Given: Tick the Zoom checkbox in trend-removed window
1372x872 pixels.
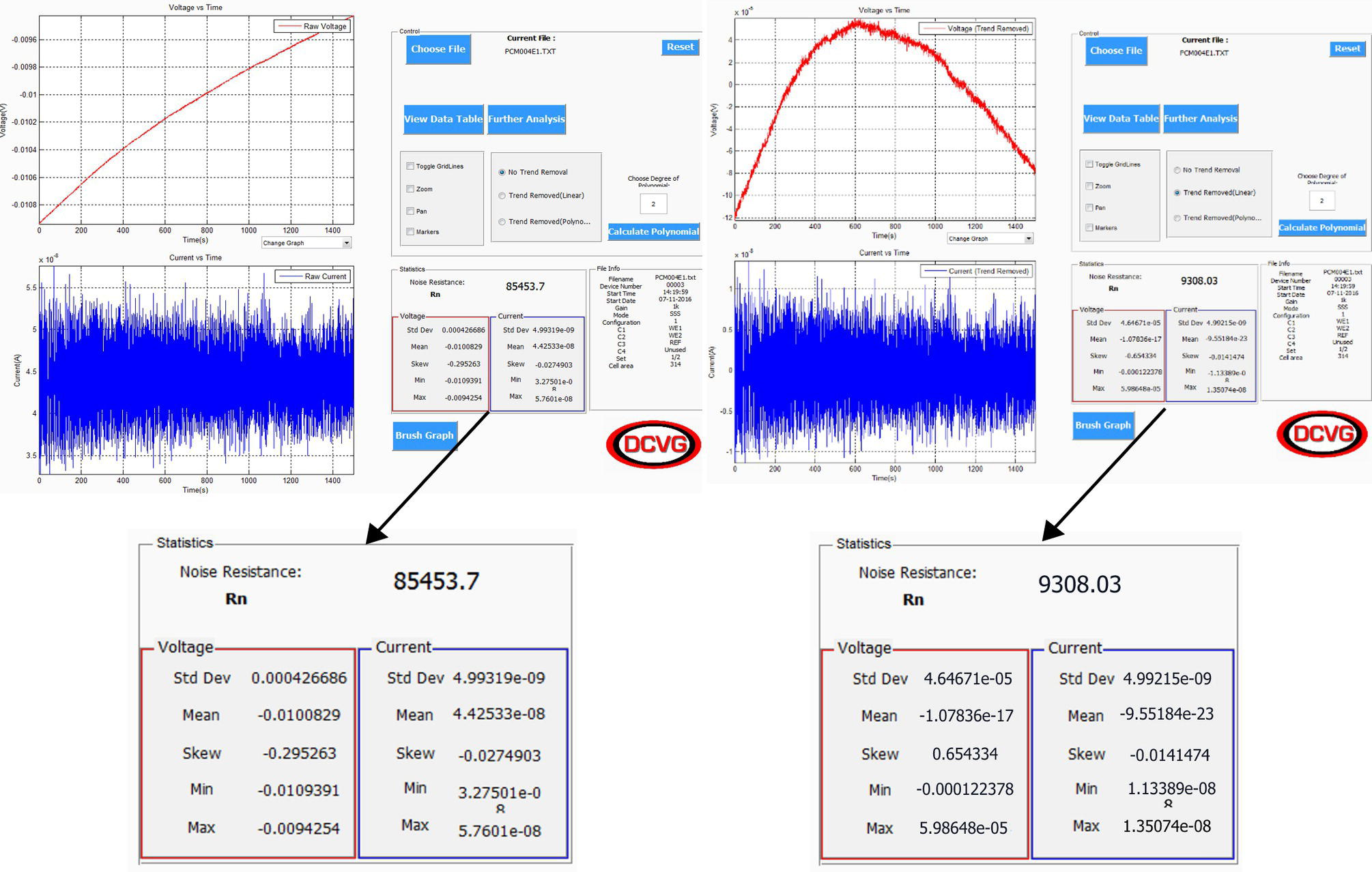Looking at the screenshot, I should point(1089,186).
